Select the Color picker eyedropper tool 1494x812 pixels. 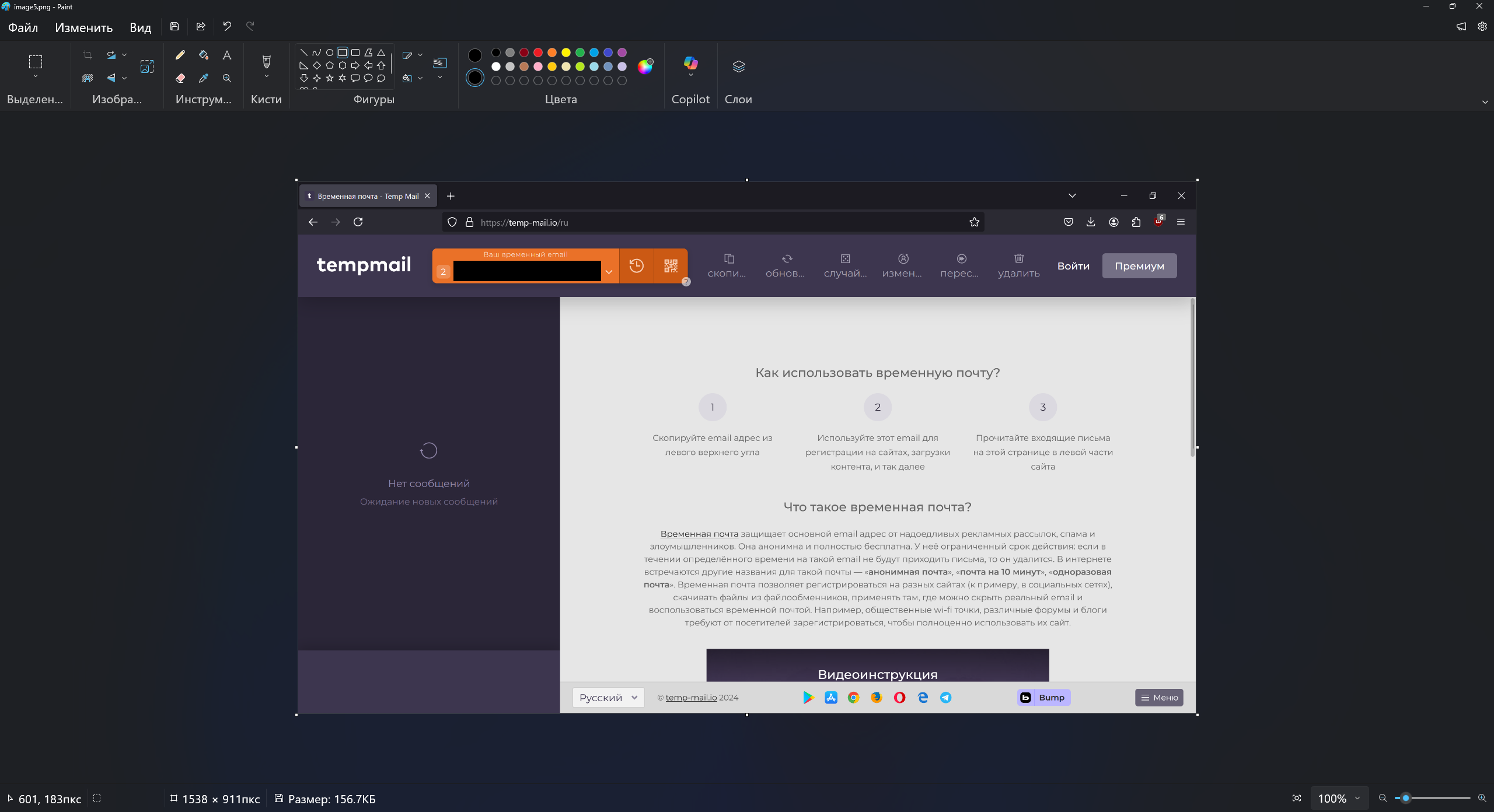[204, 78]
